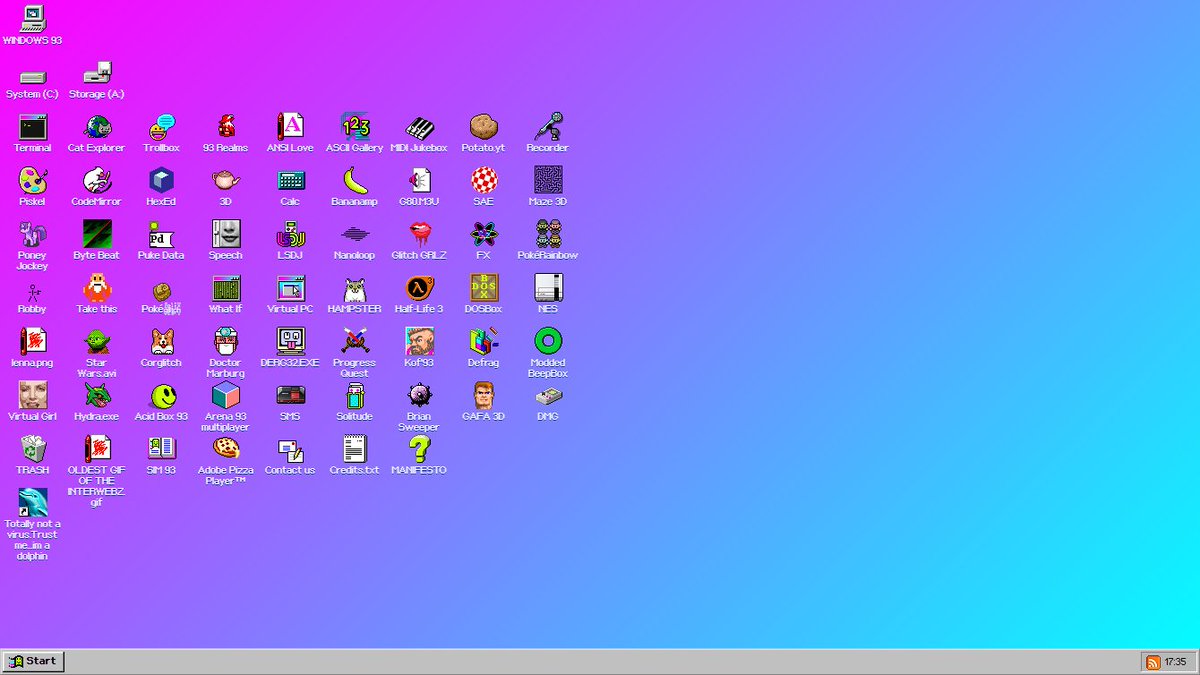Launch the FX atom icon
This screenshot has width=1200, height=675.
[x=484, y=234]
